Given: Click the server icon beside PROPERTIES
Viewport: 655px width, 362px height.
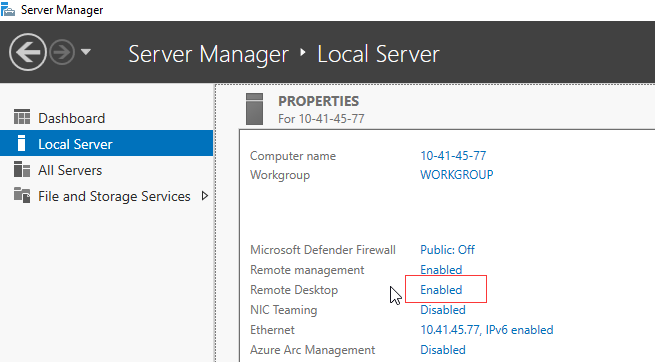Looking at the screenshot, I should (x=254, y=109).
